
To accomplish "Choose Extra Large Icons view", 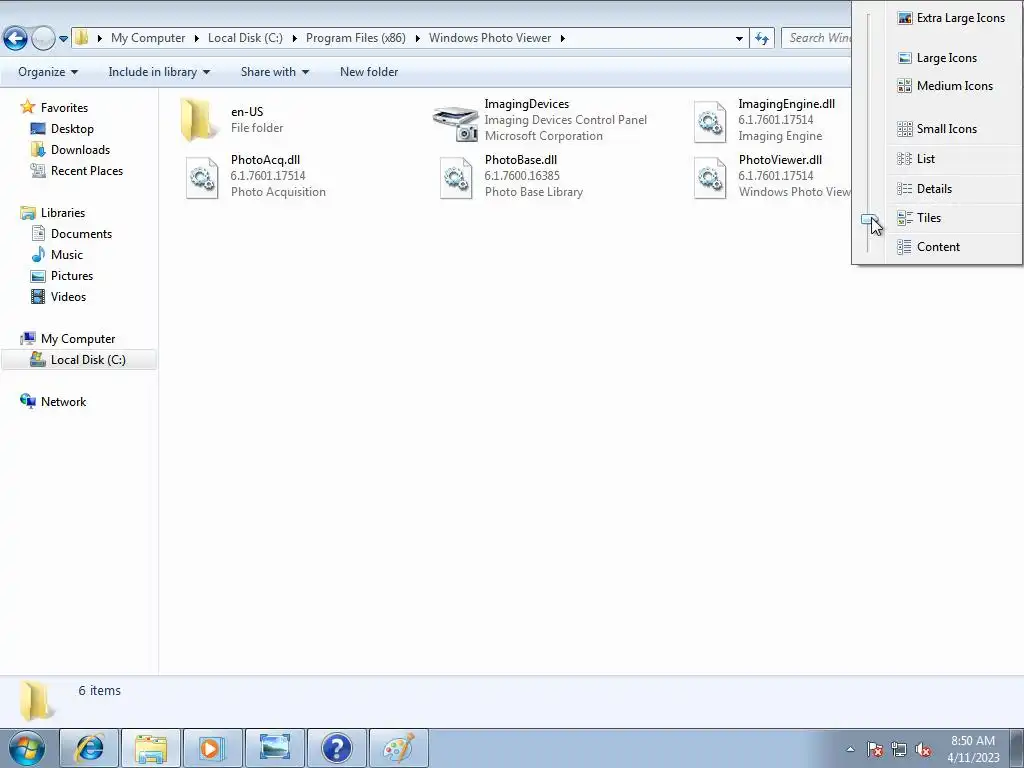I will (x=954, y=18).
